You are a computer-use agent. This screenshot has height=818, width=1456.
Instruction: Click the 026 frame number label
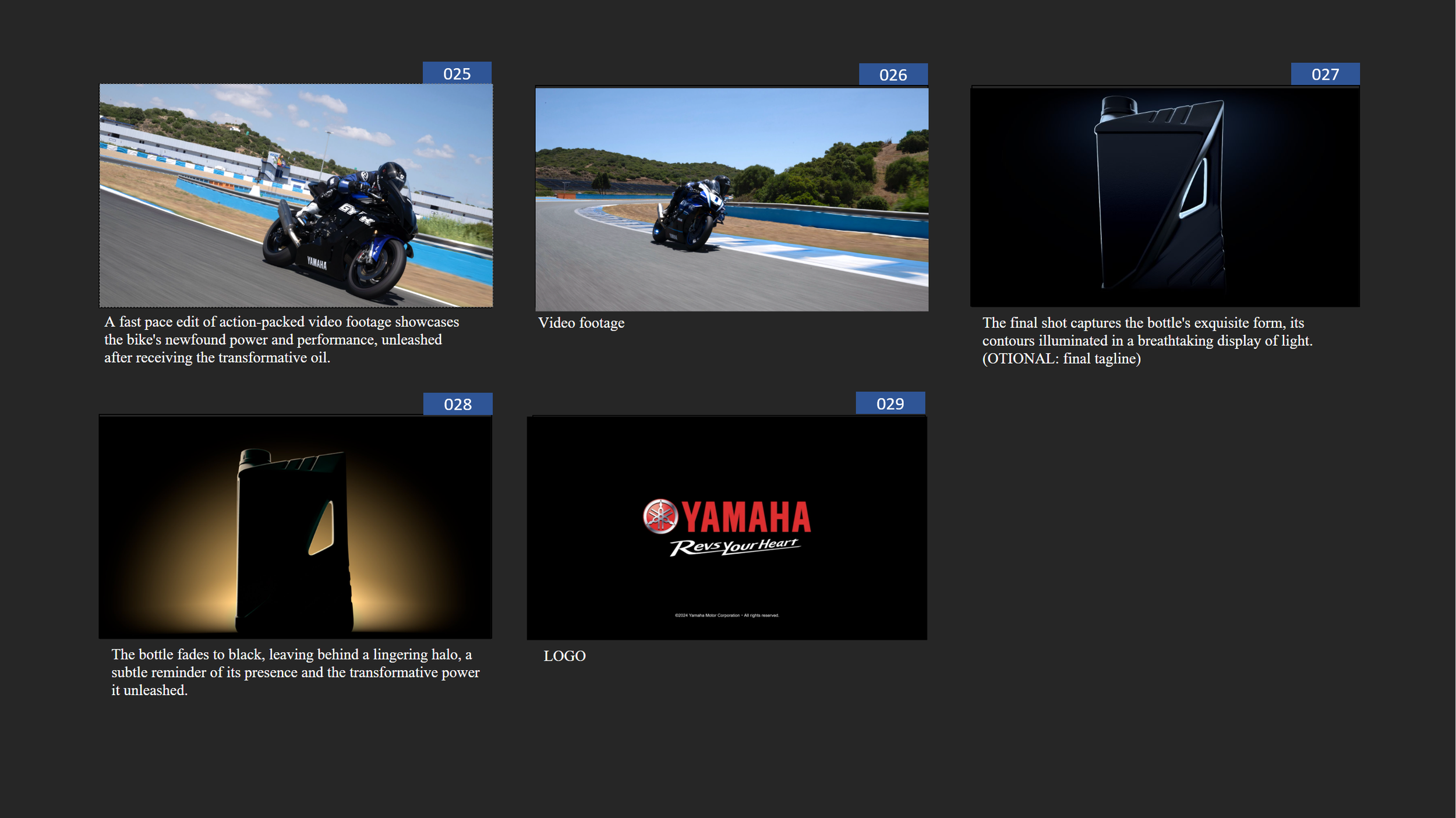893,75
